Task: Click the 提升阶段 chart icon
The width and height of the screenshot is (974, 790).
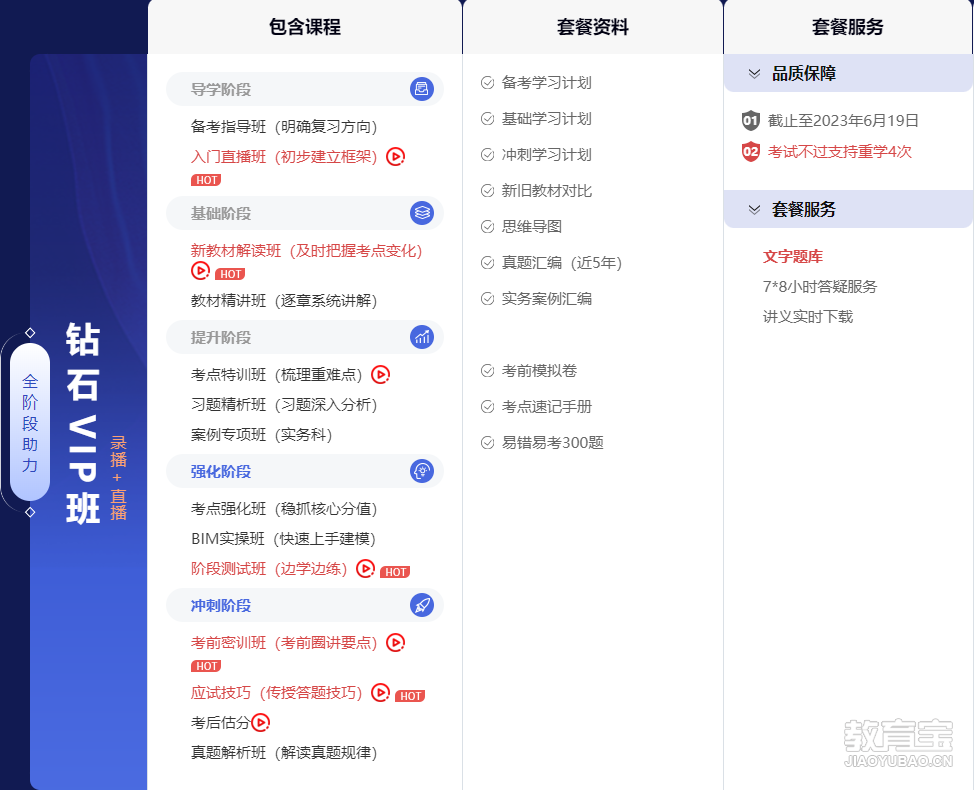Action: pyautogui.click(x=422, y=337)
